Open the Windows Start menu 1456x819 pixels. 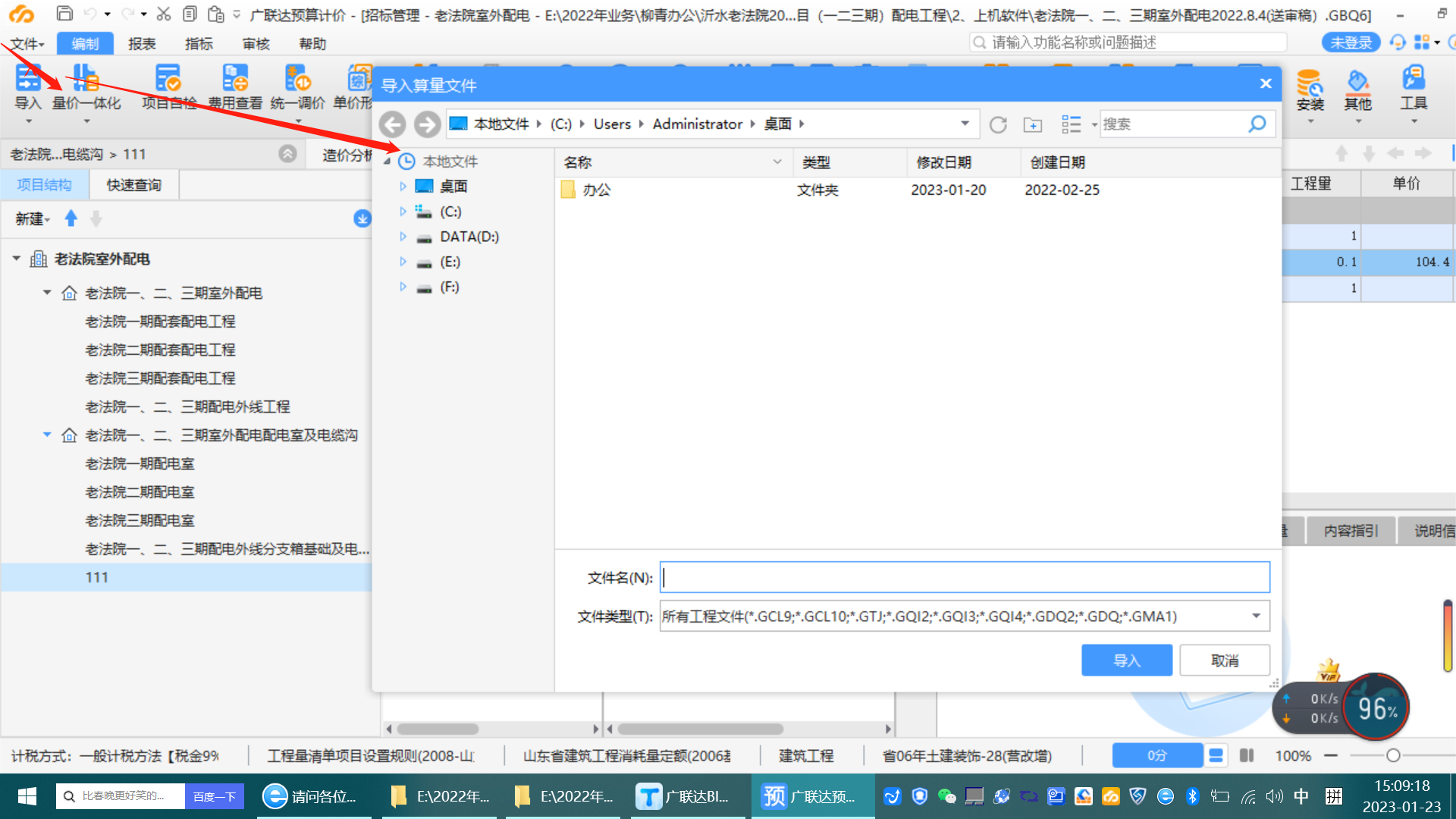pyautogui.click(x=27, y=796)
